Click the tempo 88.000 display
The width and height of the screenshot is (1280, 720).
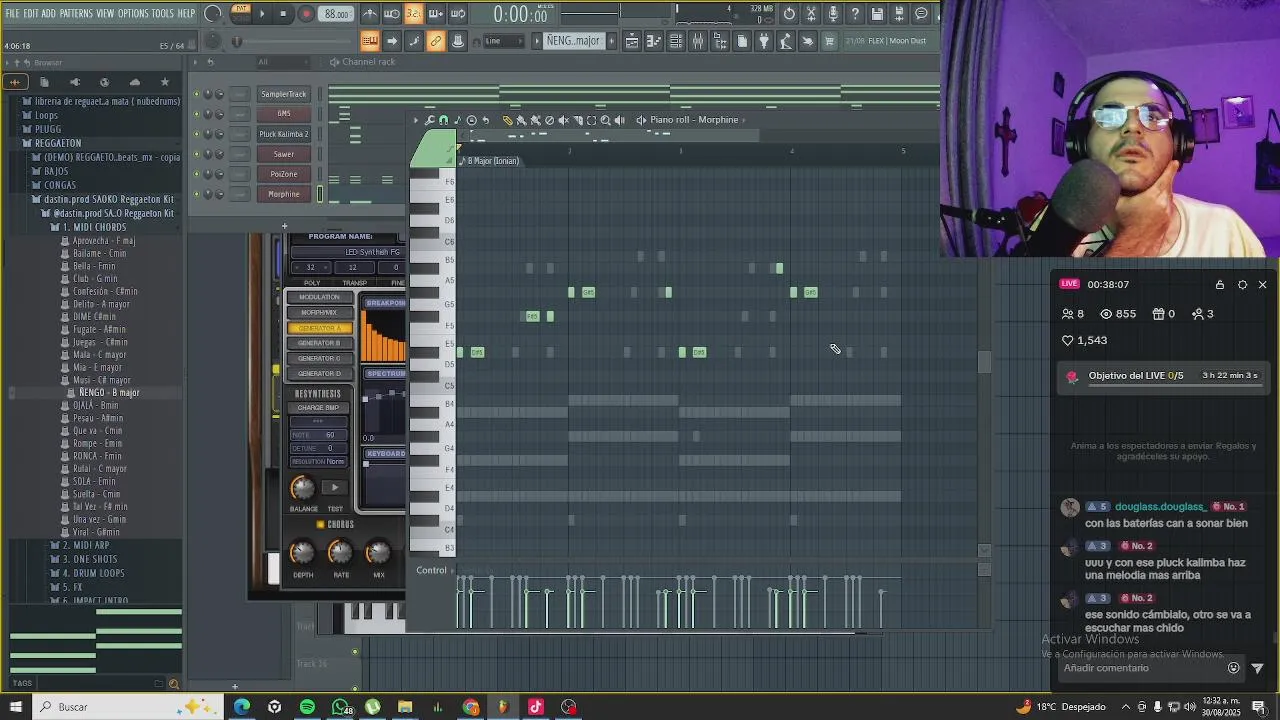(x=337, y=14)
